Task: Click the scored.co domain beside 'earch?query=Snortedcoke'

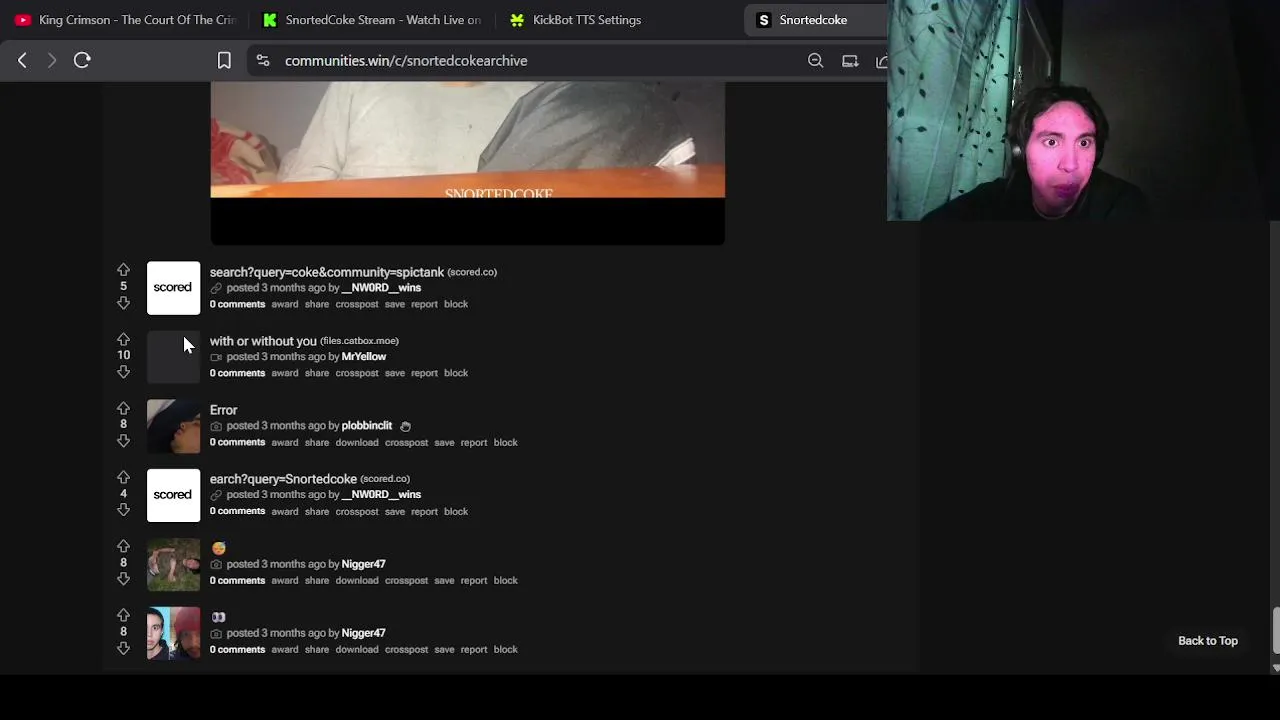Action: coord(385,479)
